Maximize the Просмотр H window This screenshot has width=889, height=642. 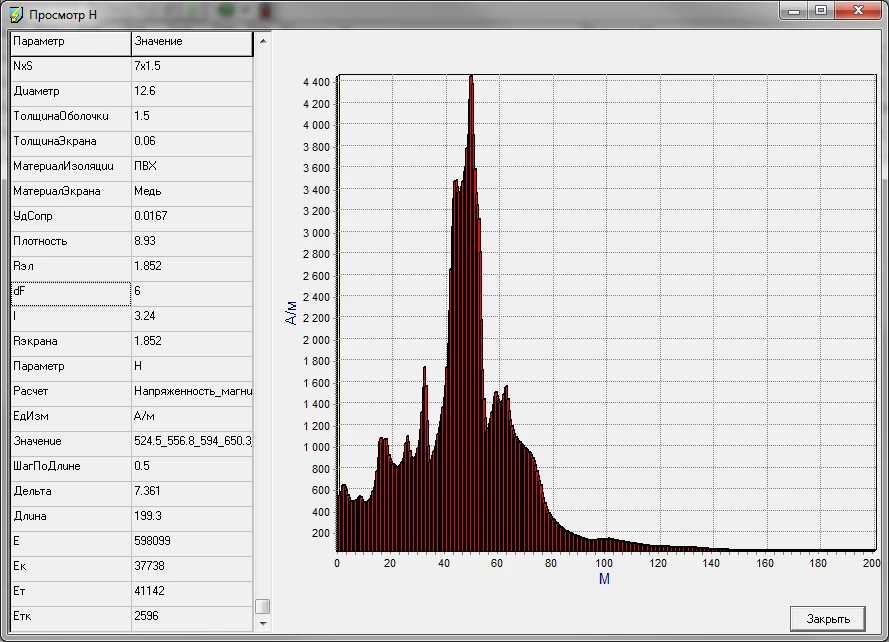pos(820,11)
